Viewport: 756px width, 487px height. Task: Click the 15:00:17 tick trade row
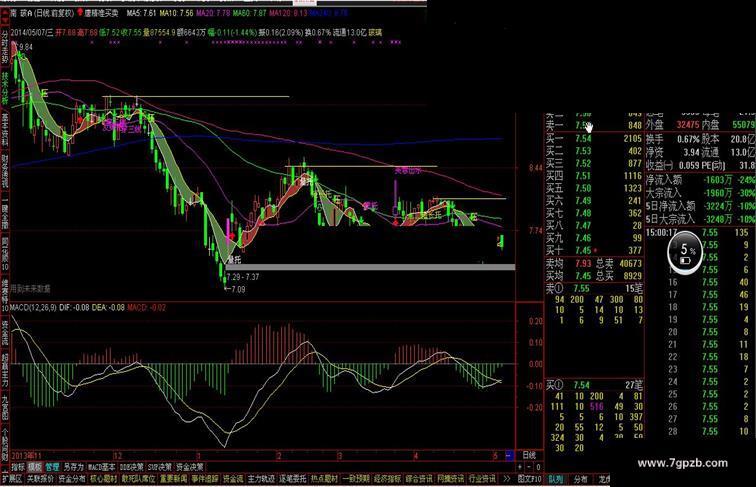[x=701, y=232]
